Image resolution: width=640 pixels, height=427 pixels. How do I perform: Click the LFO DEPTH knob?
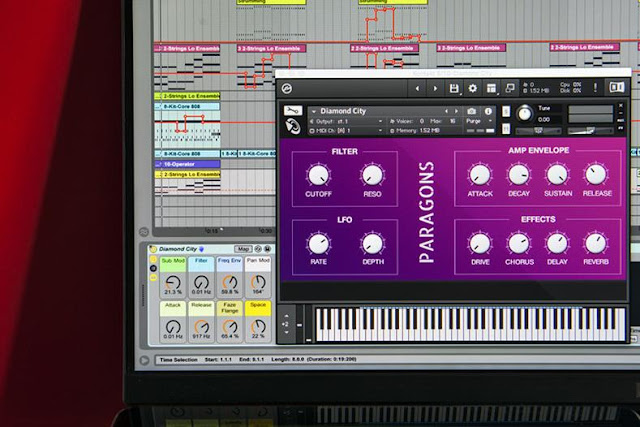coord(372,244)
